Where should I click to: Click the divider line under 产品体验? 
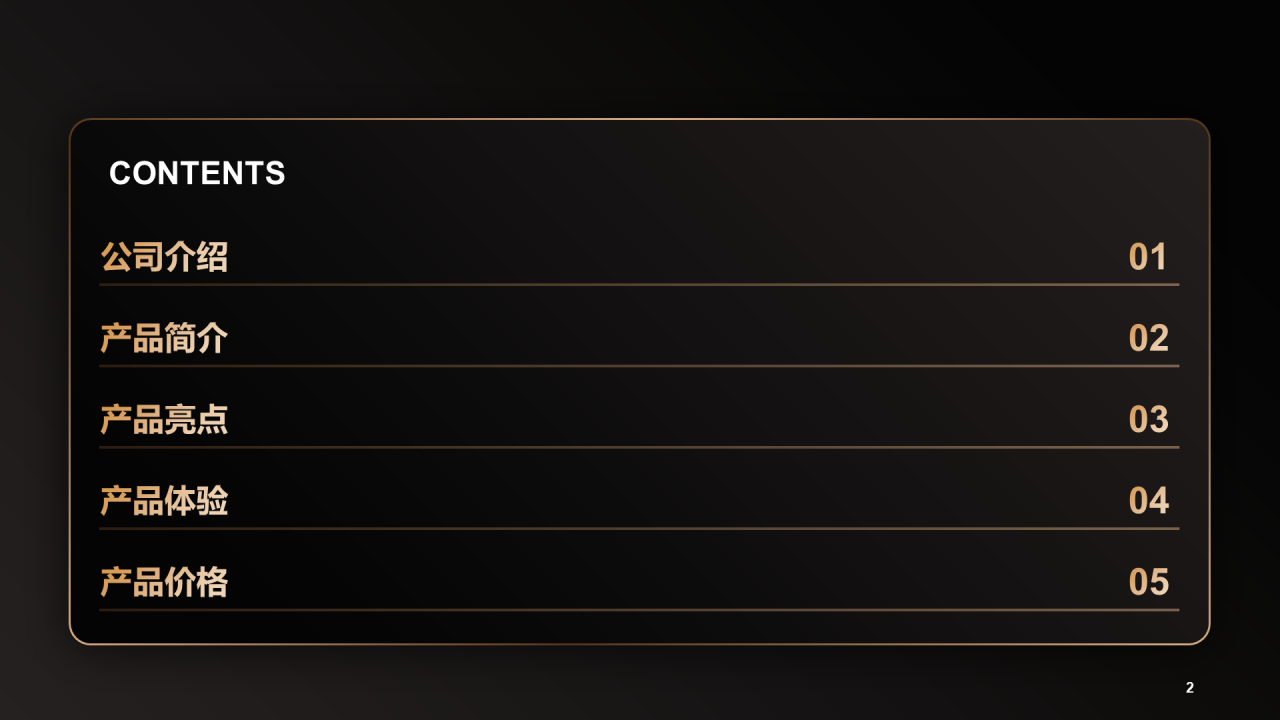point(639,528)
